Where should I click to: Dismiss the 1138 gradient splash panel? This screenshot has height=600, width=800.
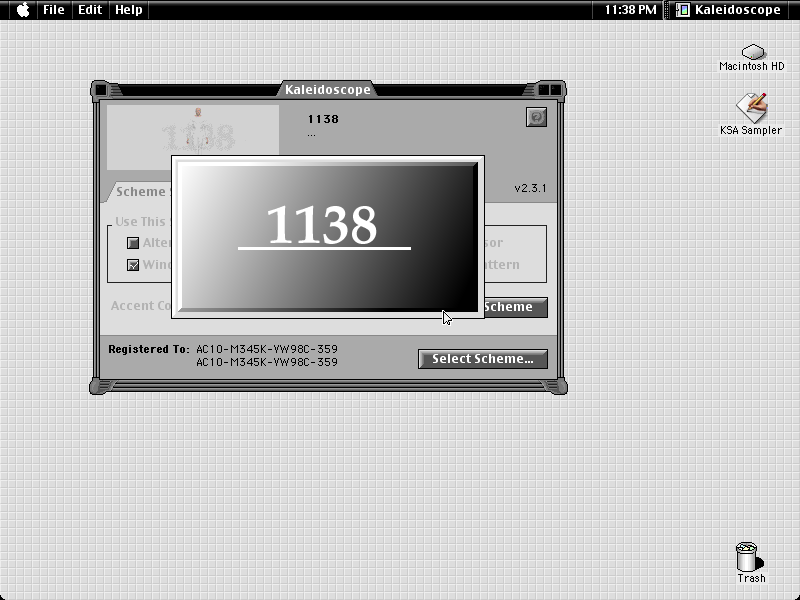[328, 237]
